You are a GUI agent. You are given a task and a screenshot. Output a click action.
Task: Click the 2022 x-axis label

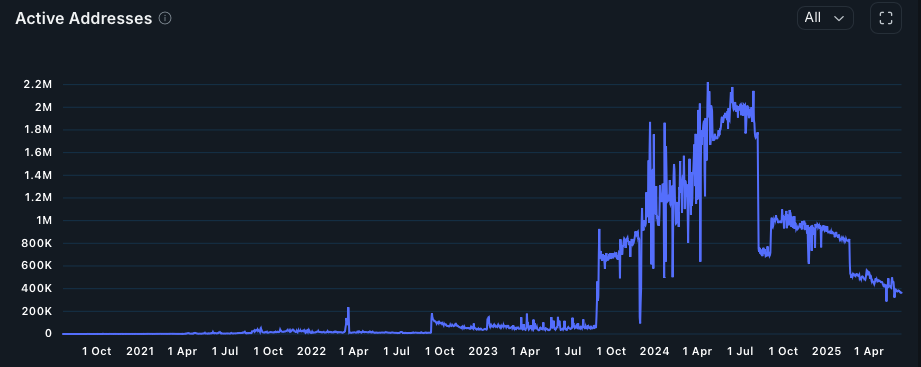pos(311,352)
